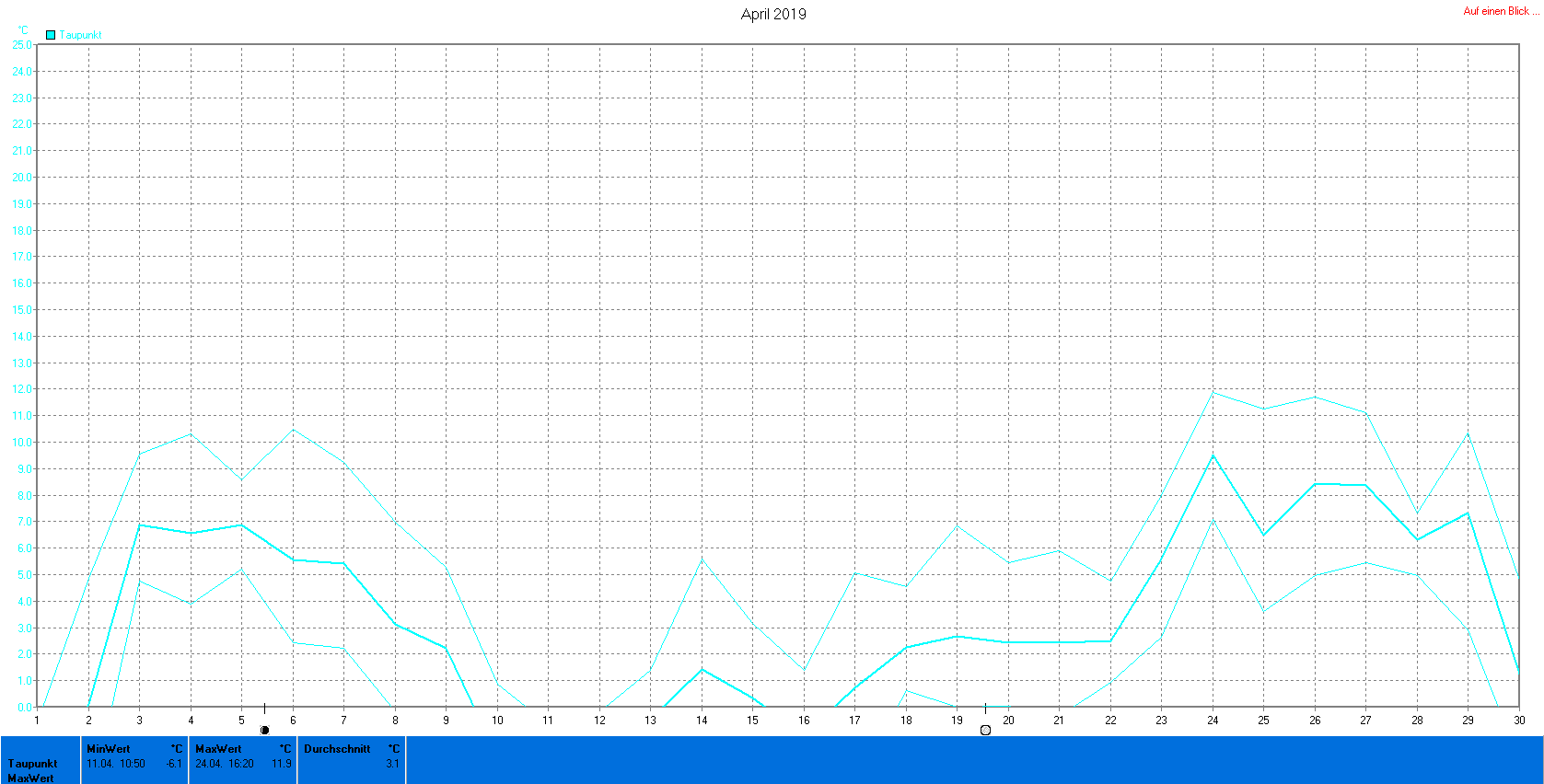1544x784 pixels.
Task: Click the thick line point at day 14
Action: [702, 669]
